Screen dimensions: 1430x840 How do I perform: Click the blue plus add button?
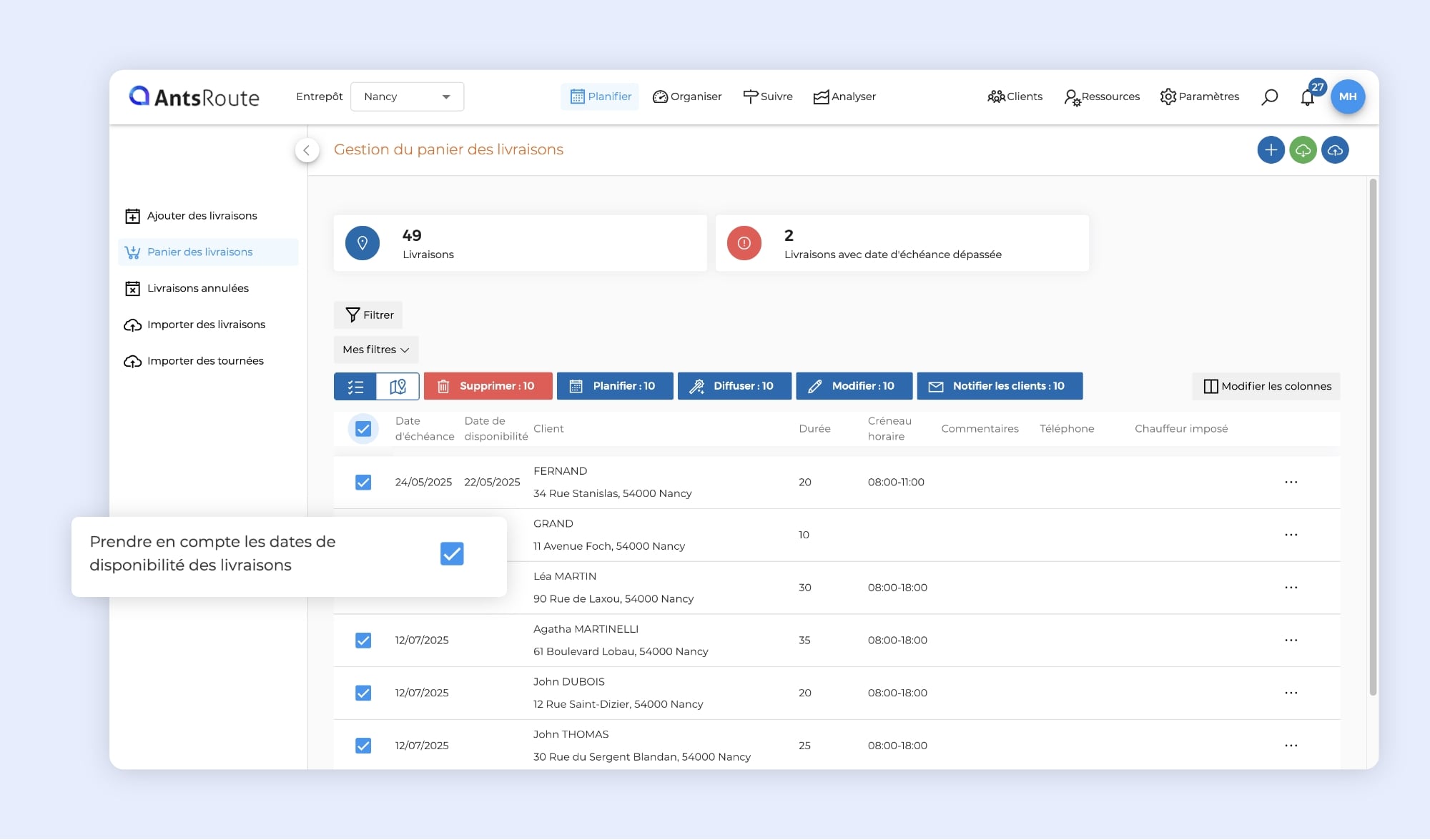click(1271, 150)
